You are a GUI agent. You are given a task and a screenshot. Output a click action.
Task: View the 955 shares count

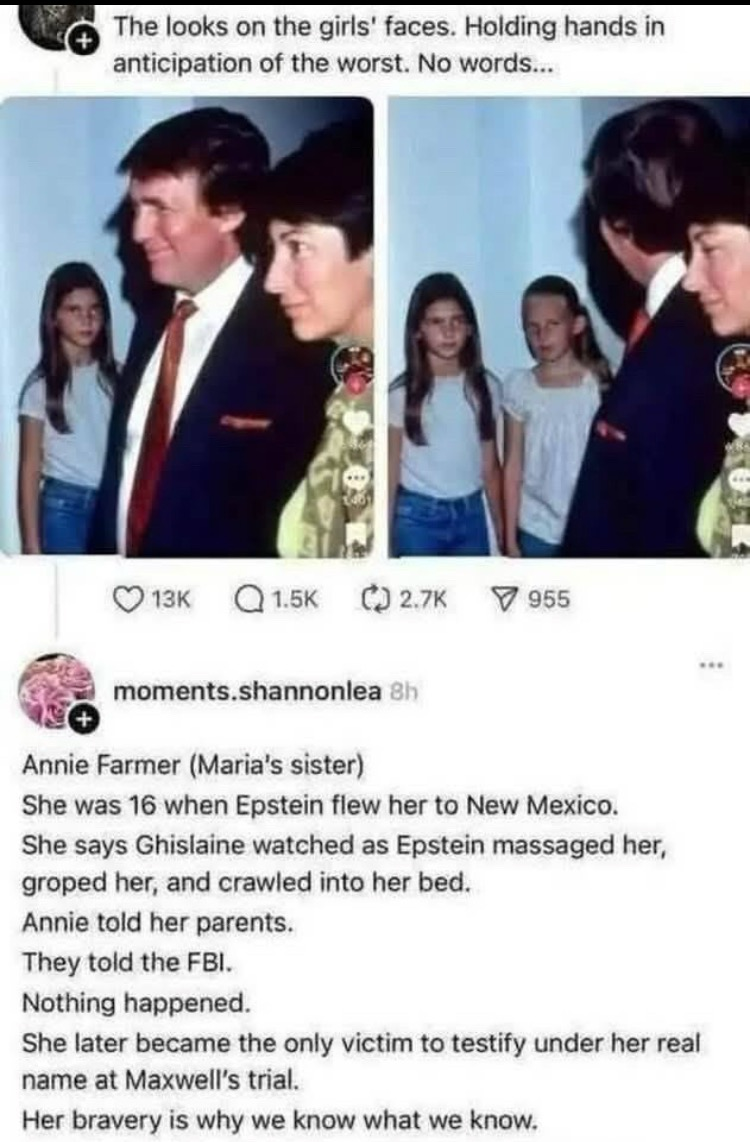pyautogui.click(x=548, y=599)
